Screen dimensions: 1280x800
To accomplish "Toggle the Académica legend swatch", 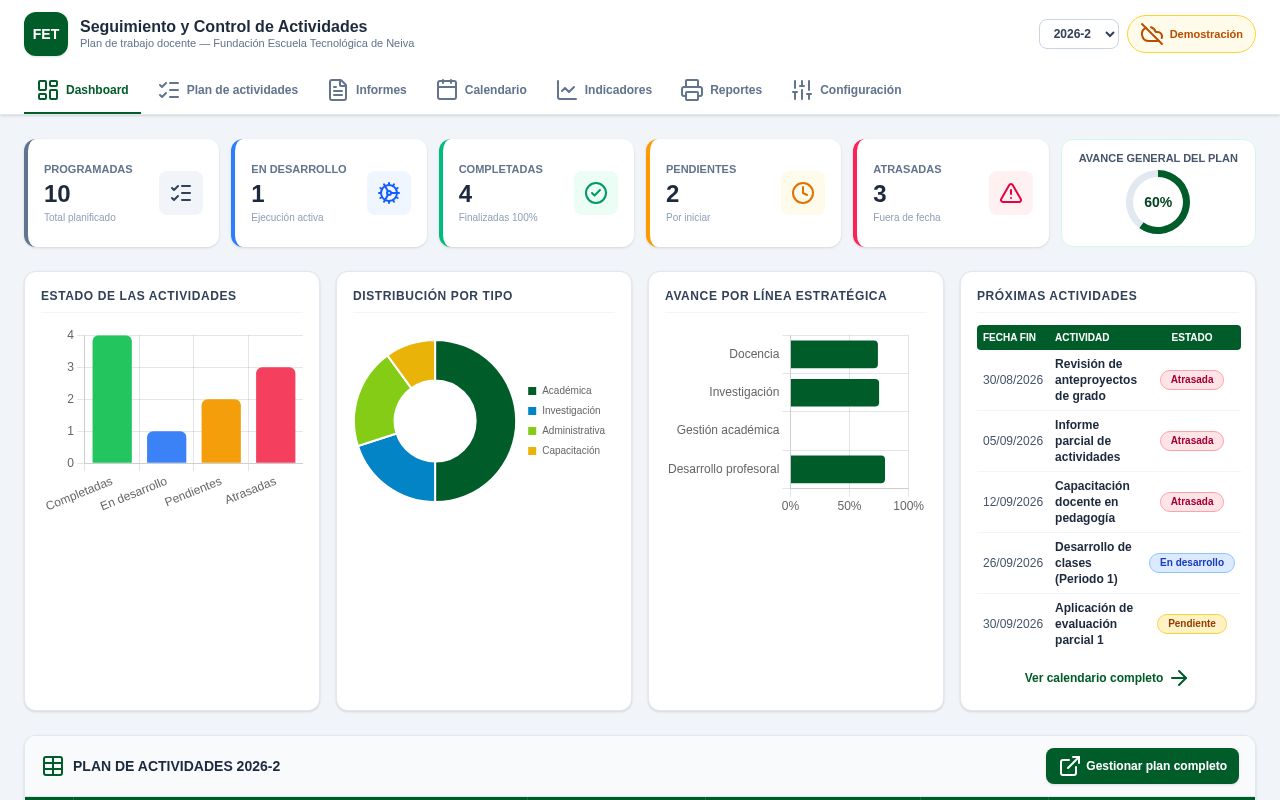I will pyautogui.click(x=532, y=391).
